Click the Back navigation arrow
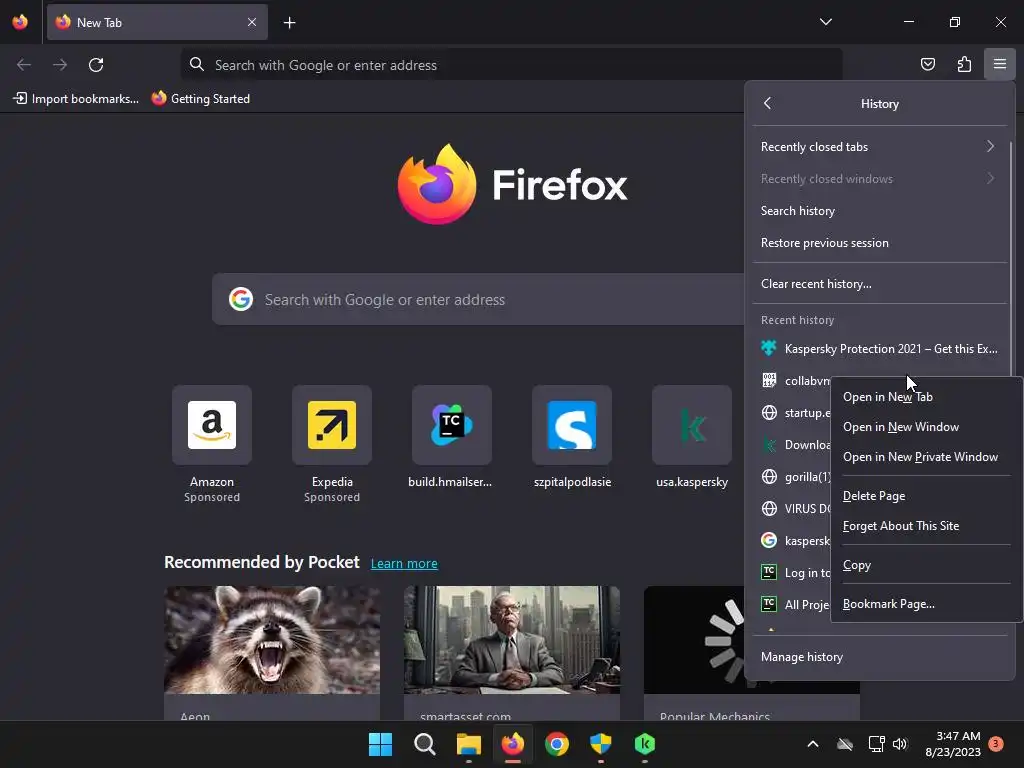The image size is (1024, 768). (24, 65)
